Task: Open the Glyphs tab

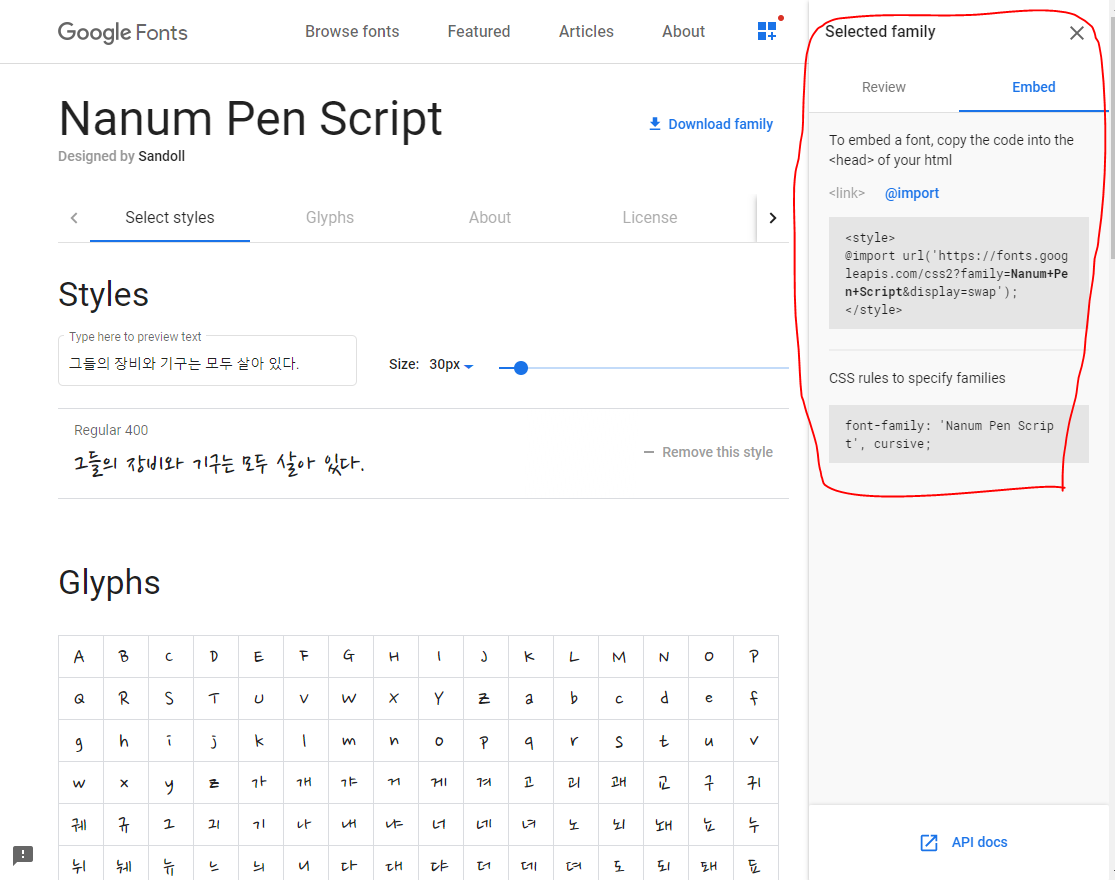Action: tap(330, 218)
